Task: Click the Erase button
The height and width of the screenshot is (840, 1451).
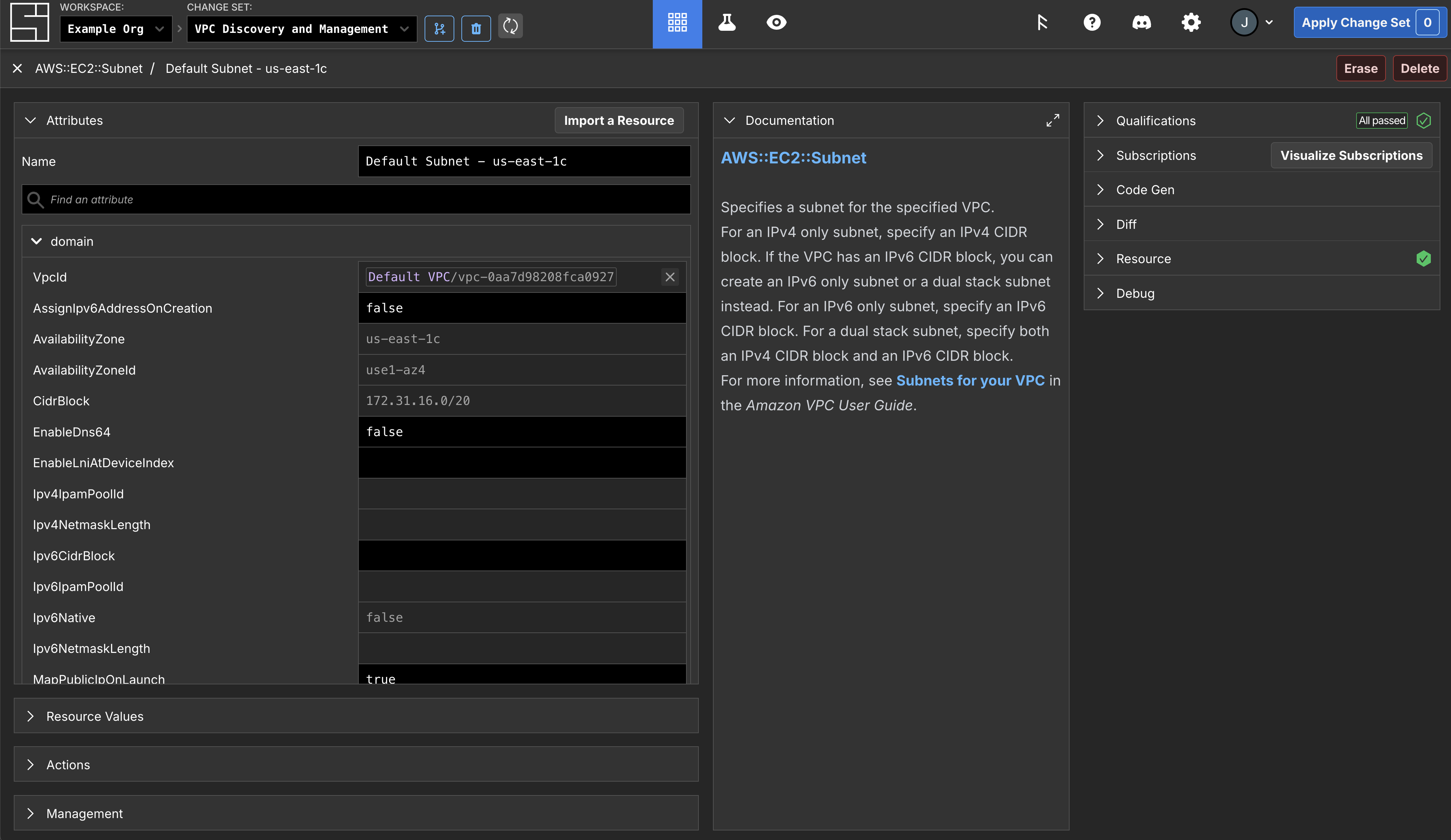Action: click(1361, 69)
